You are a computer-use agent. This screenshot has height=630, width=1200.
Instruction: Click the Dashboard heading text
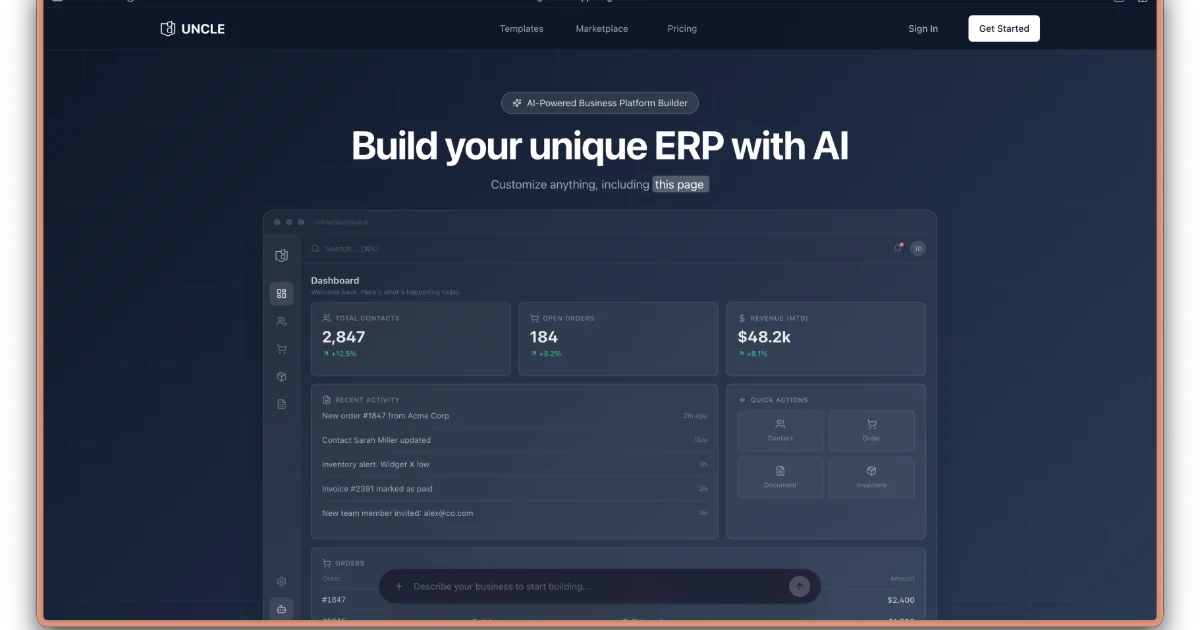[x=335, y=281]
